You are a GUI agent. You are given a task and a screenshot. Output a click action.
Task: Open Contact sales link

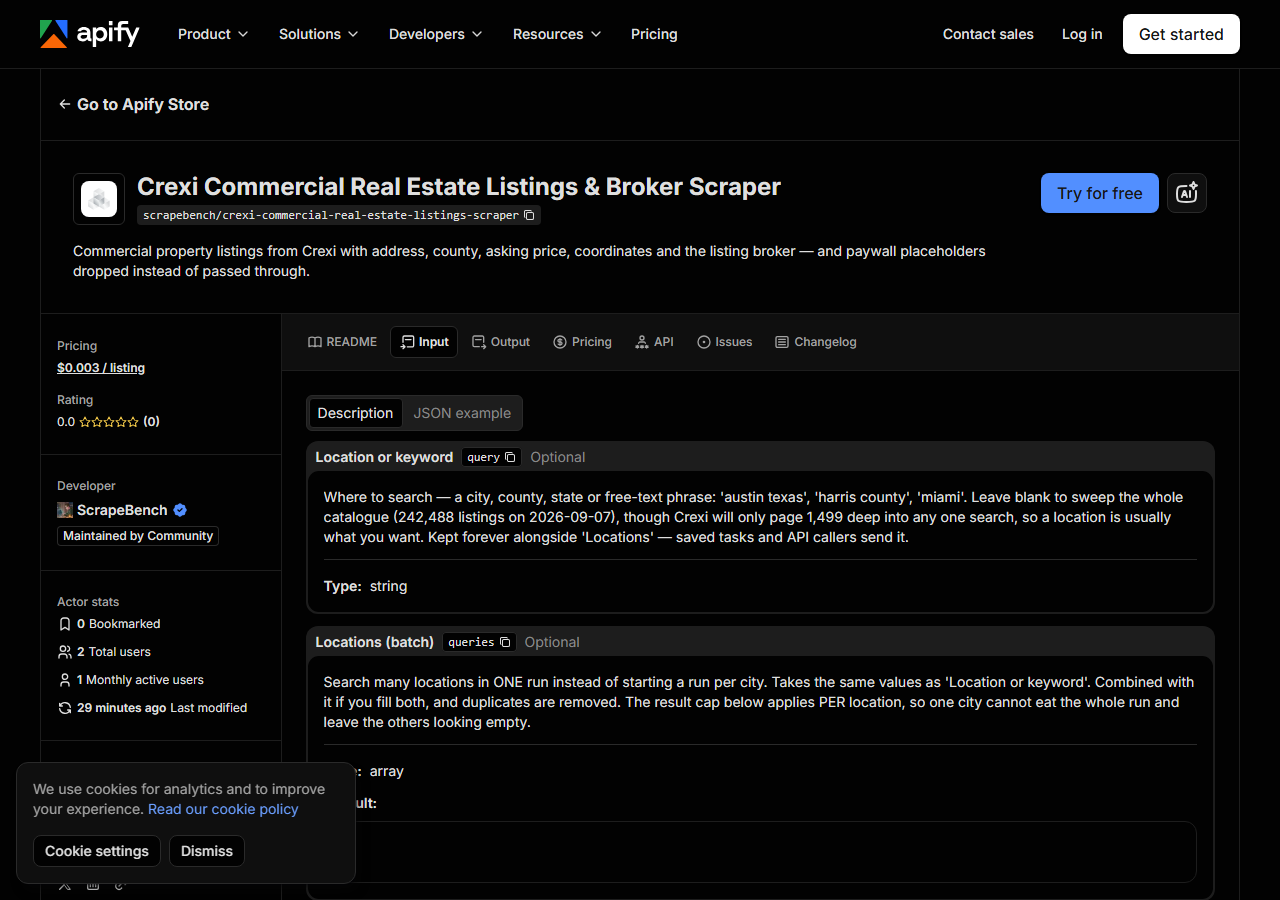tap(988, 34)
